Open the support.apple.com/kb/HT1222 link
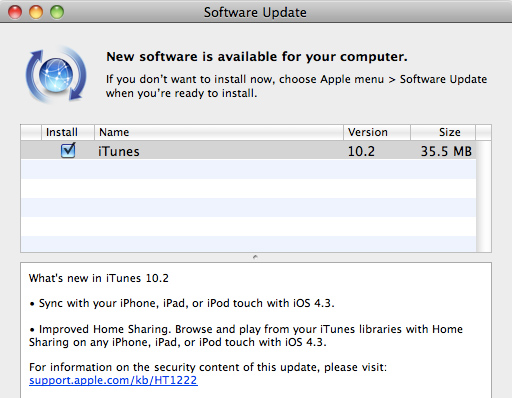Image resolution: width=512 pixels, height=398 pixels. (x=113, y=380)
